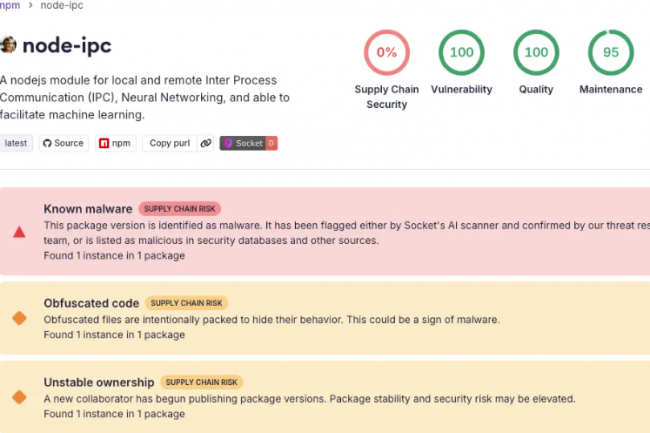Open the Unstable ownership alert heading
The image size is (650, 433).
tap(99, 382)
